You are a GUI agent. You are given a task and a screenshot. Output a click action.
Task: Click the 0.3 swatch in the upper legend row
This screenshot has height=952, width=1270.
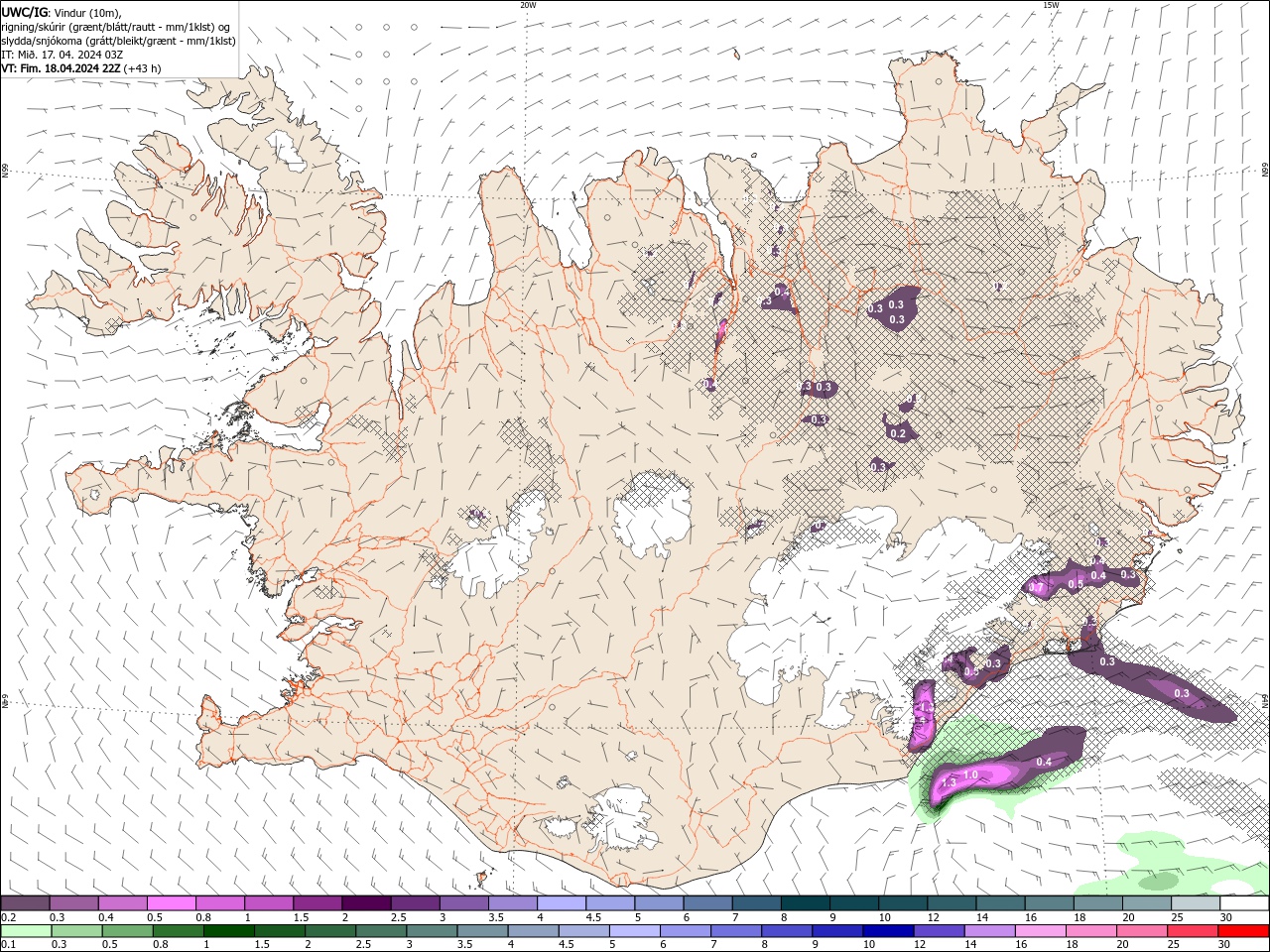(x=74, y=903)
